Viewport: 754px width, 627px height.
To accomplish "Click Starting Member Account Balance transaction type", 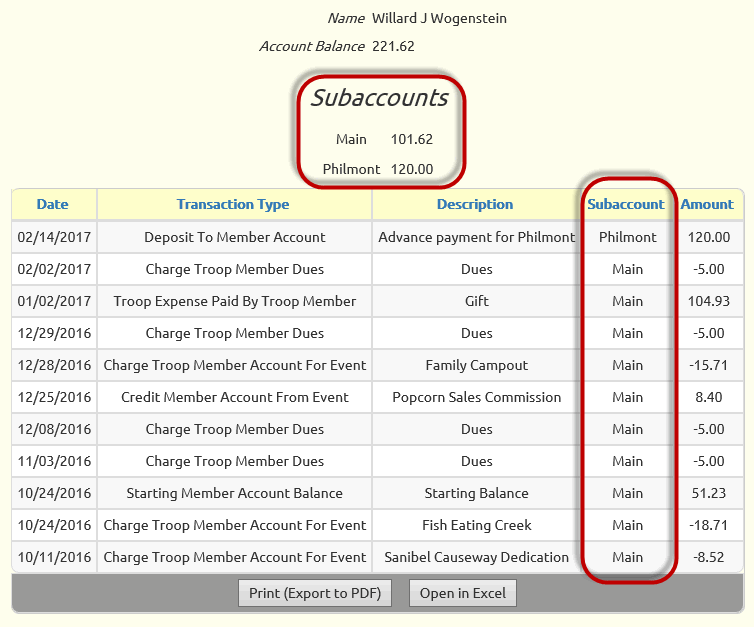I will [x=235, y=493].
